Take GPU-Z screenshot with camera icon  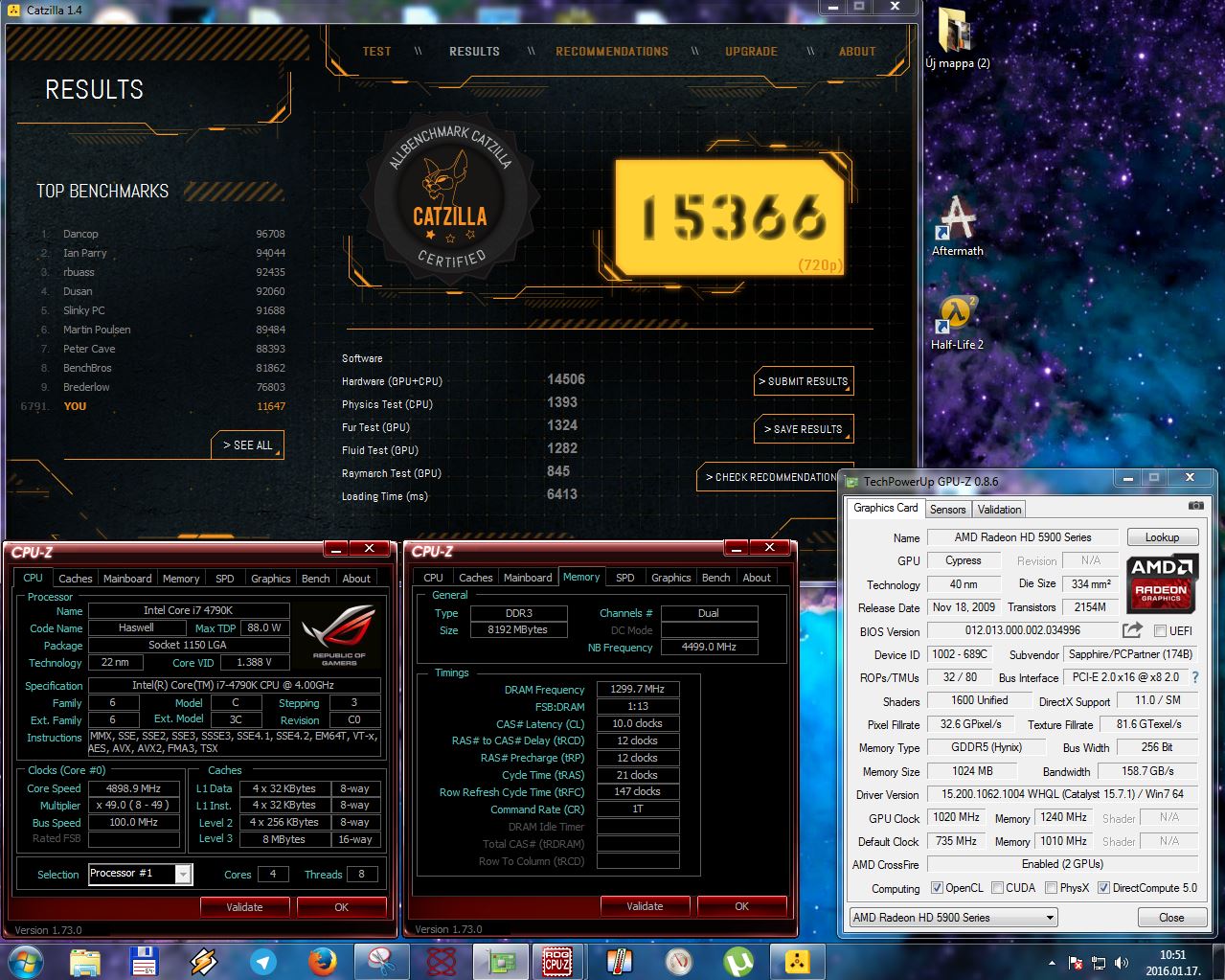coord(1196,506)
